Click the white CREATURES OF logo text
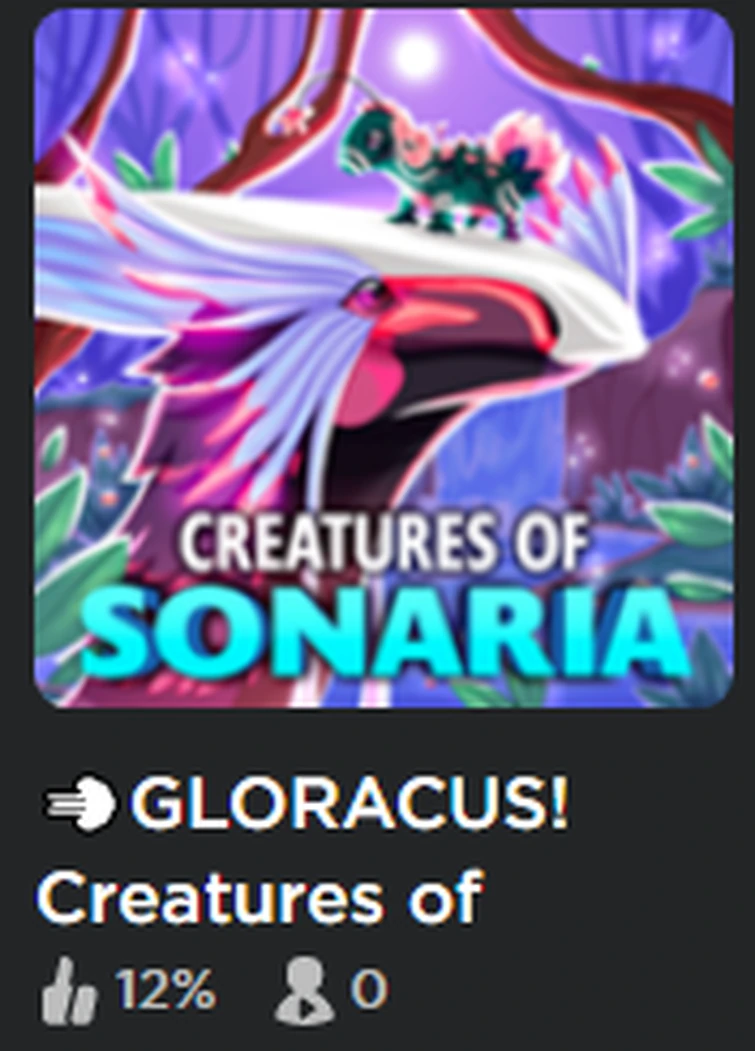 pos(385,543)
